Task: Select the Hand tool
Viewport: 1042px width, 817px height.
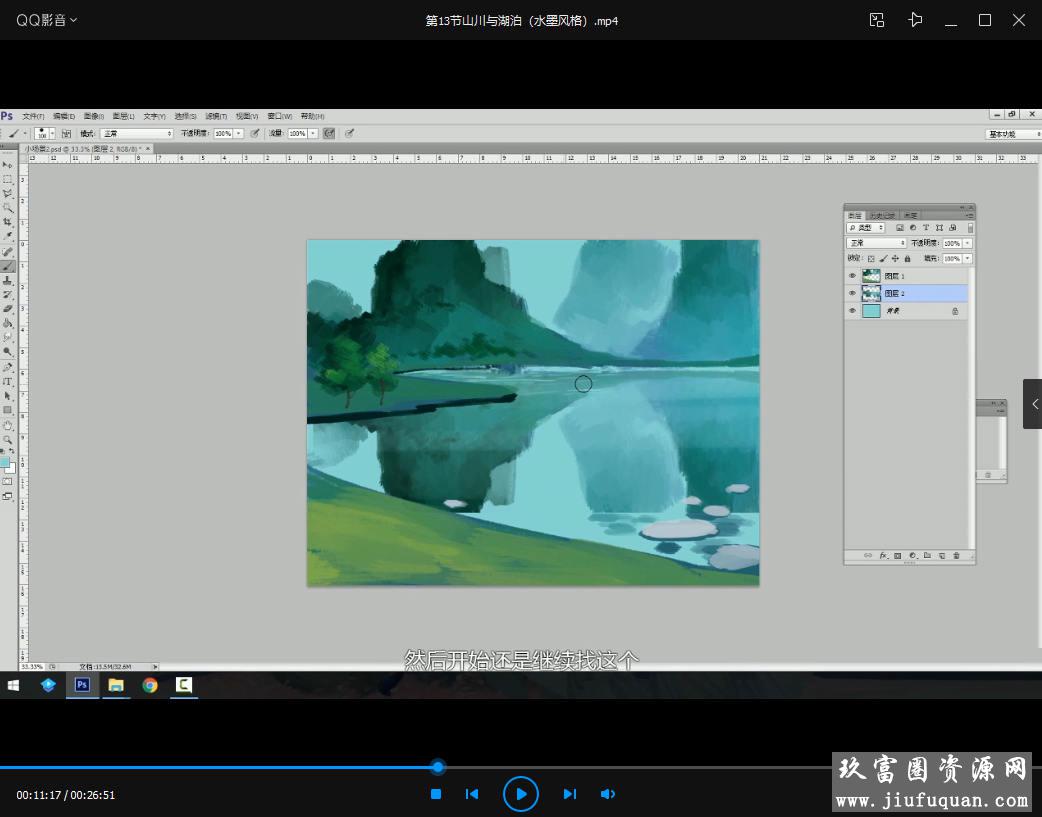Action: pyautogui.click(x=7, y=425)
